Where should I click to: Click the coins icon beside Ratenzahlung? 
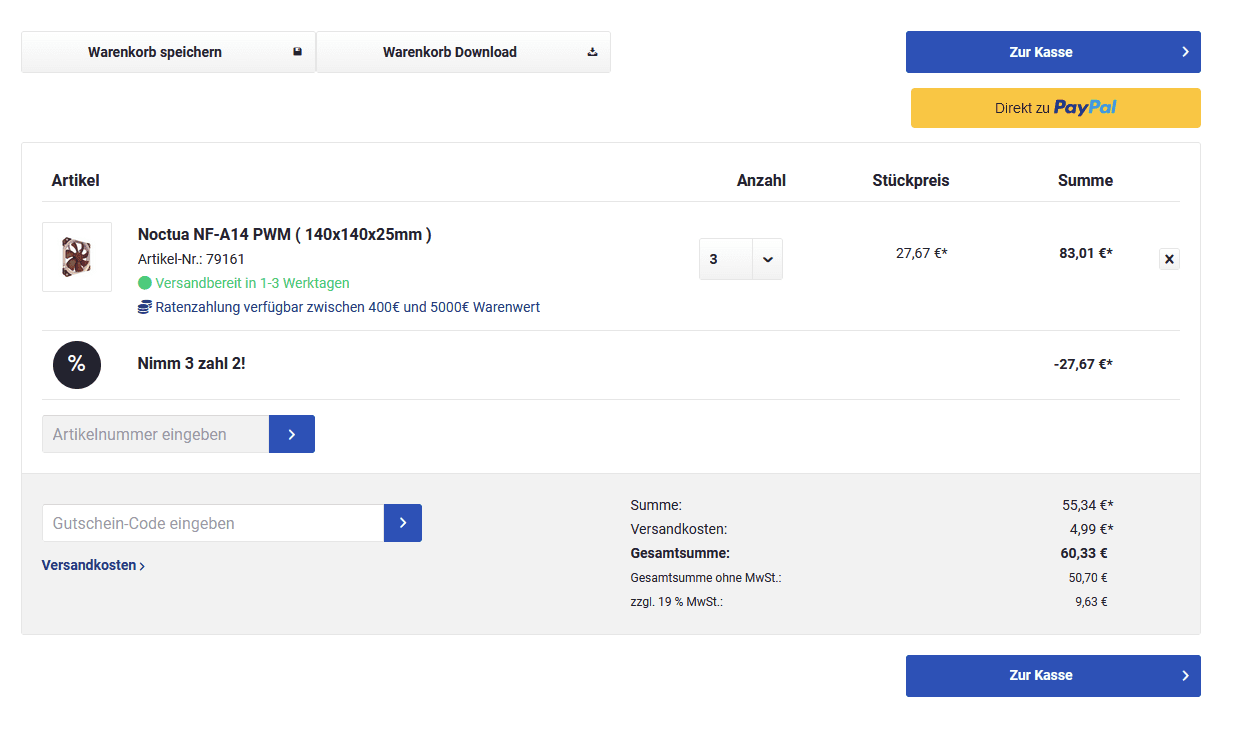[145, 307]
